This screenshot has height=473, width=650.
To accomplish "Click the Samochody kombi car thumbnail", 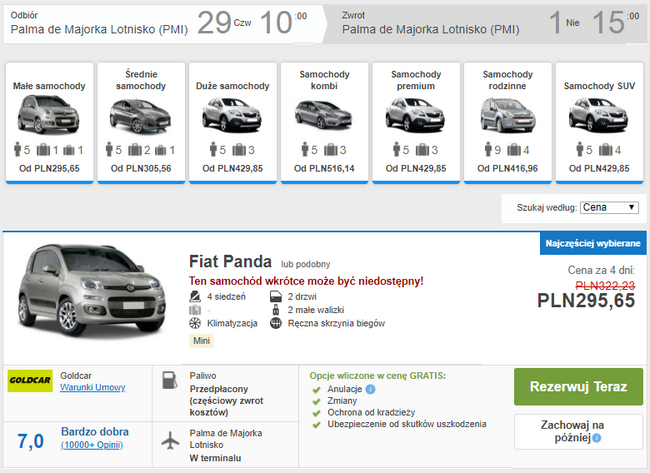I will point(324,114).
